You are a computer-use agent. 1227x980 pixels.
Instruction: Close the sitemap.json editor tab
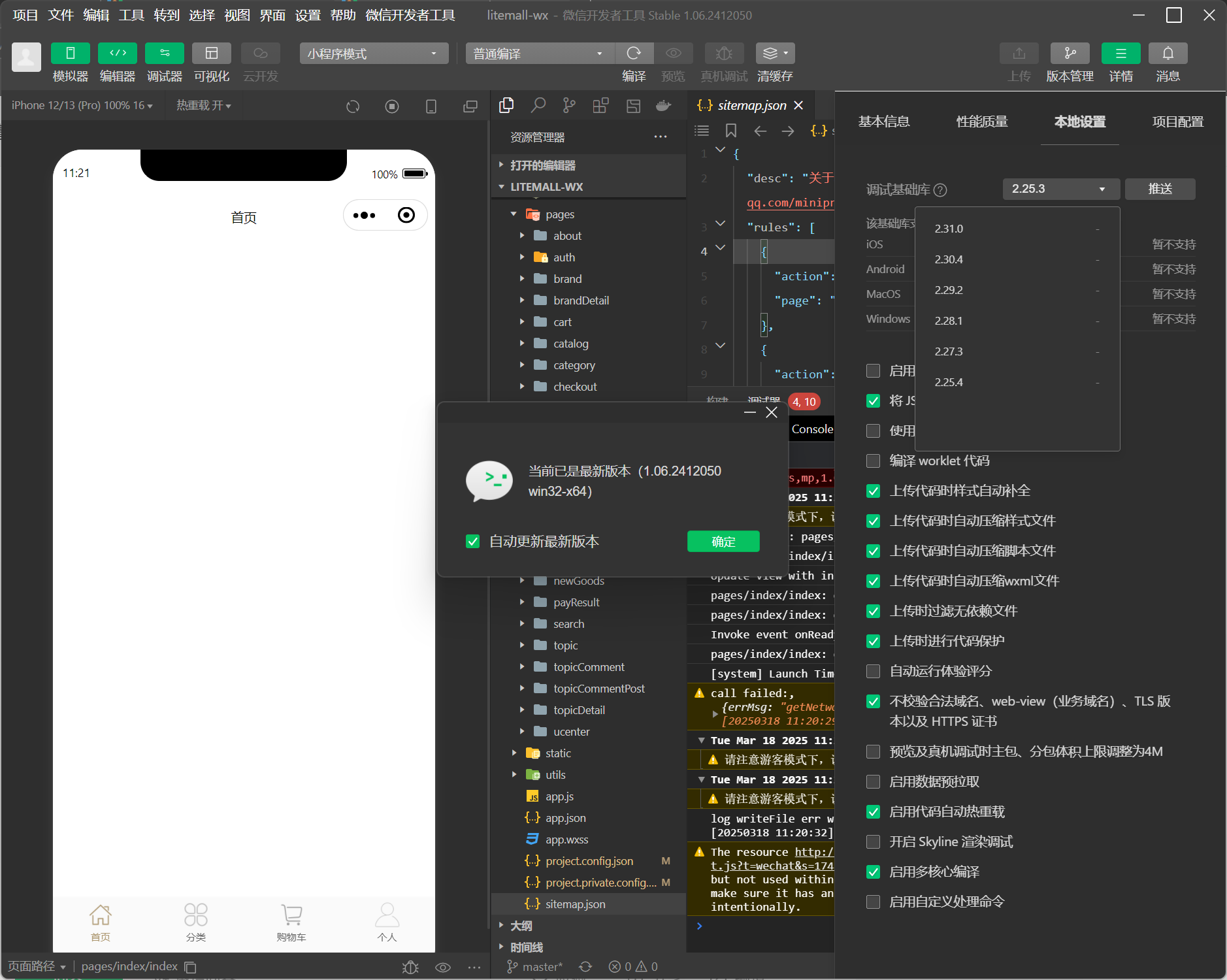coord(798,105)
